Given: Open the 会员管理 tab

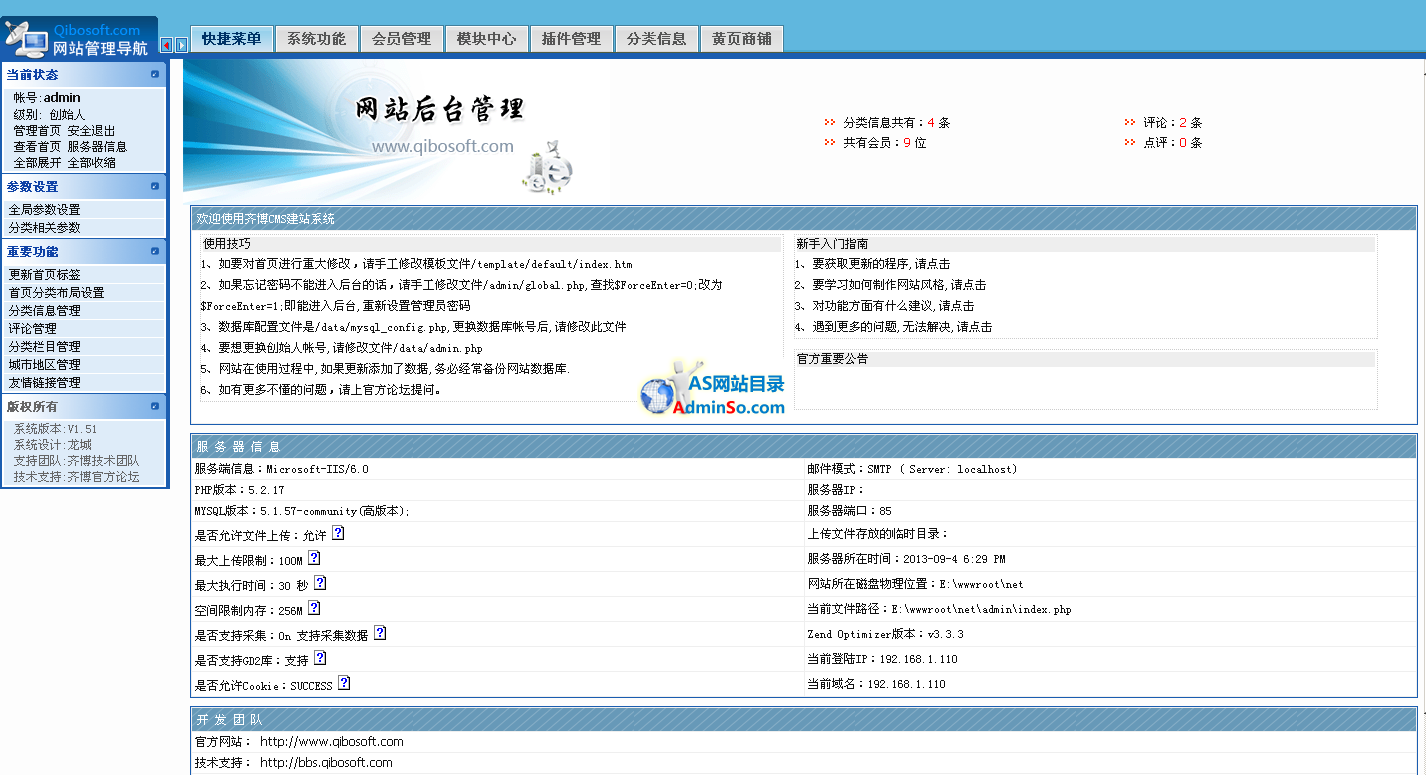Looking at the screenshot, I should (x=401, y=38).
